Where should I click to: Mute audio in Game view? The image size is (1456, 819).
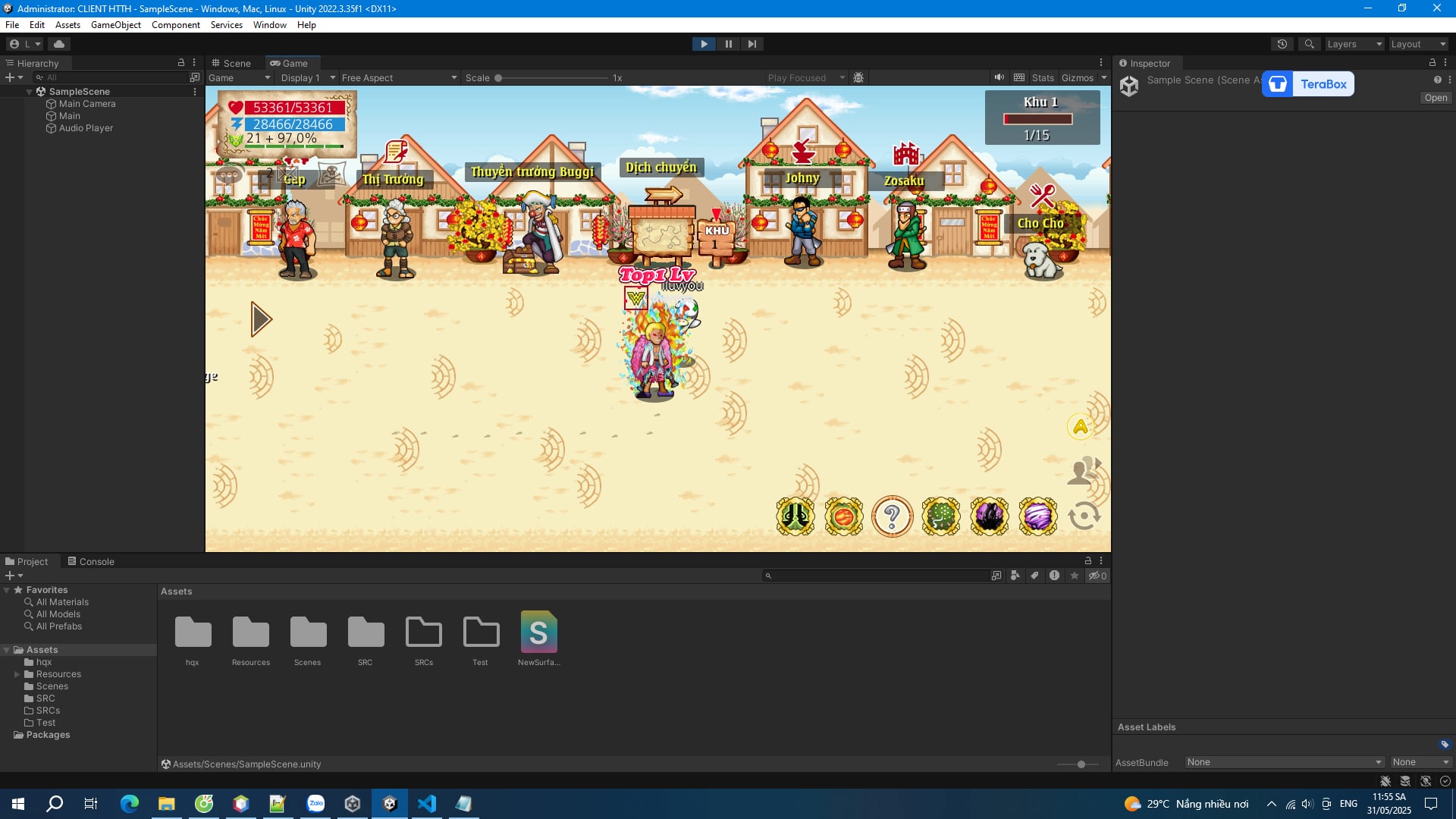[999, 77]
